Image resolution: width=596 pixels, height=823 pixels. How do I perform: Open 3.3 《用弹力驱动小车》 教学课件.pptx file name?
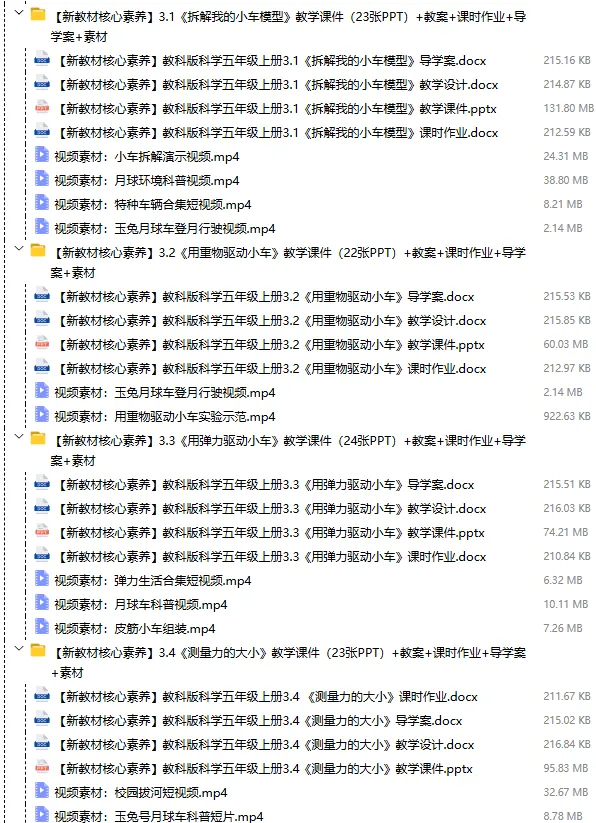pos(270,532)
